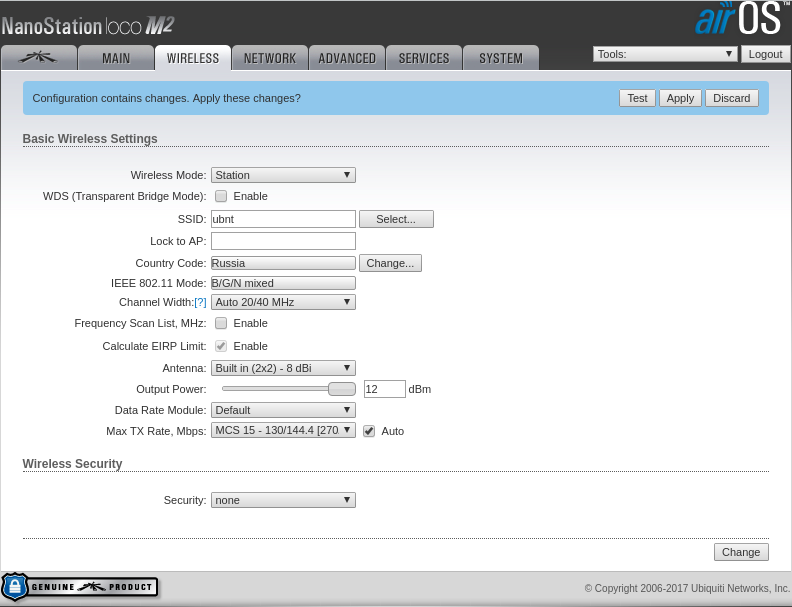Click the Basic Wireless Settings heading
This screenshot has width=792, height=607.
point(90,138)
